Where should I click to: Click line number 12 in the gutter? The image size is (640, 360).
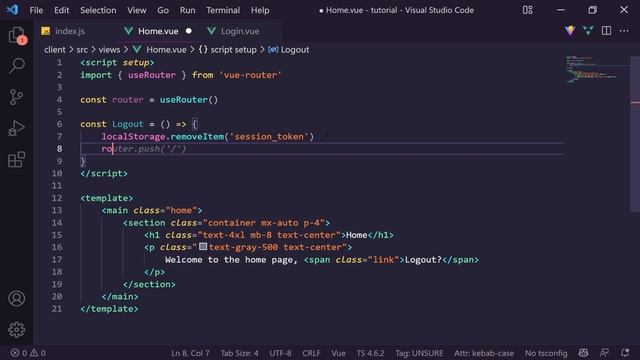click(57, 198)
